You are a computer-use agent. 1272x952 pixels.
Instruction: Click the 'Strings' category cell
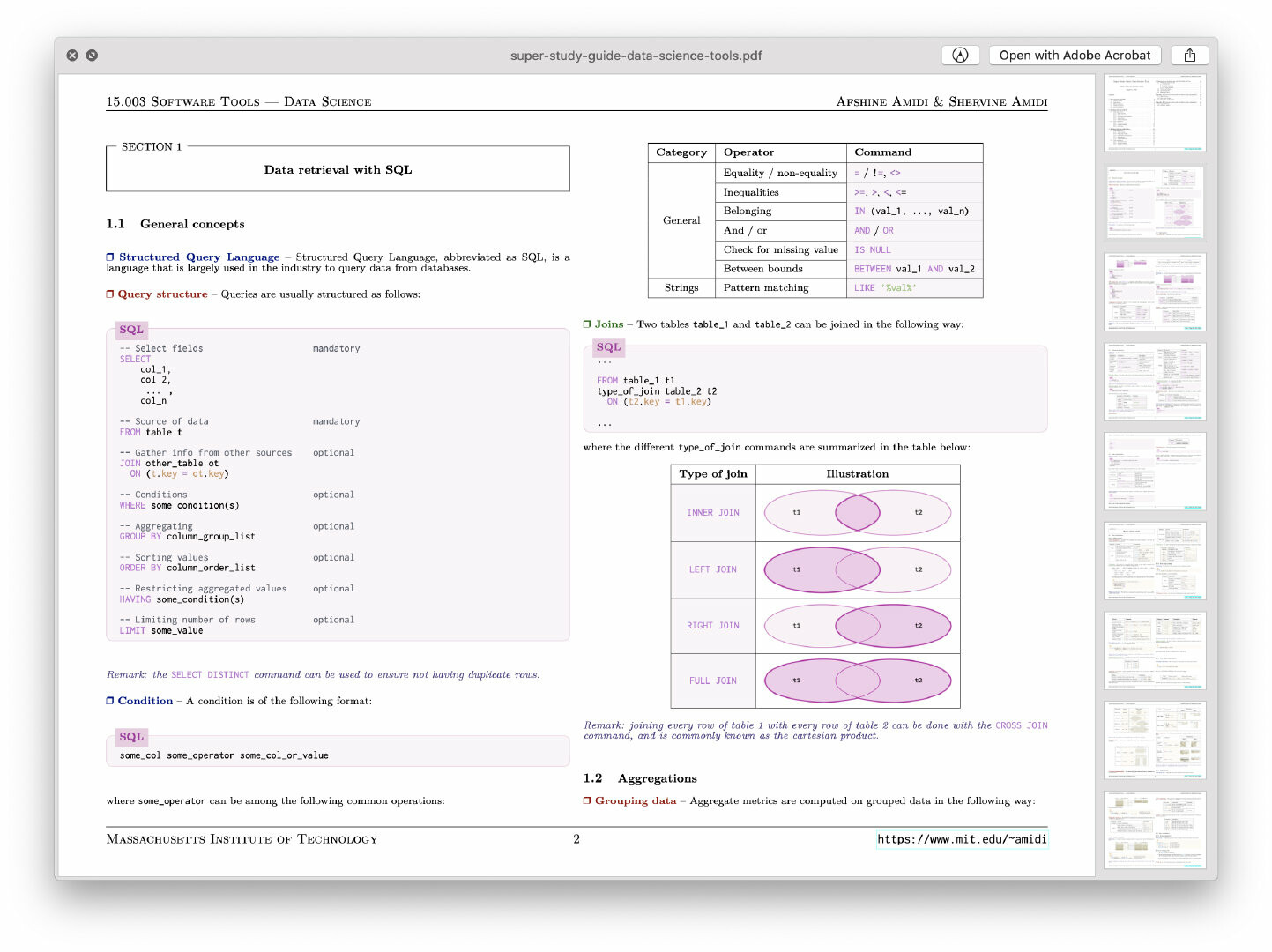pyautogui.click(x=681, y=288)
